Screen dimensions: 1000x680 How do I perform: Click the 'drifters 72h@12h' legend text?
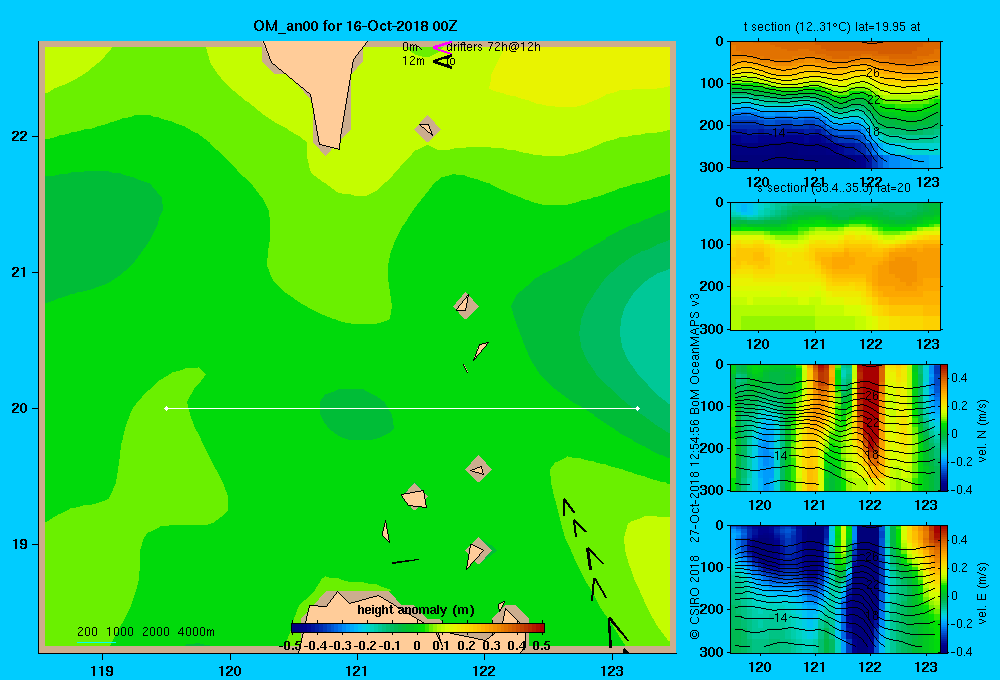point(494,47)
